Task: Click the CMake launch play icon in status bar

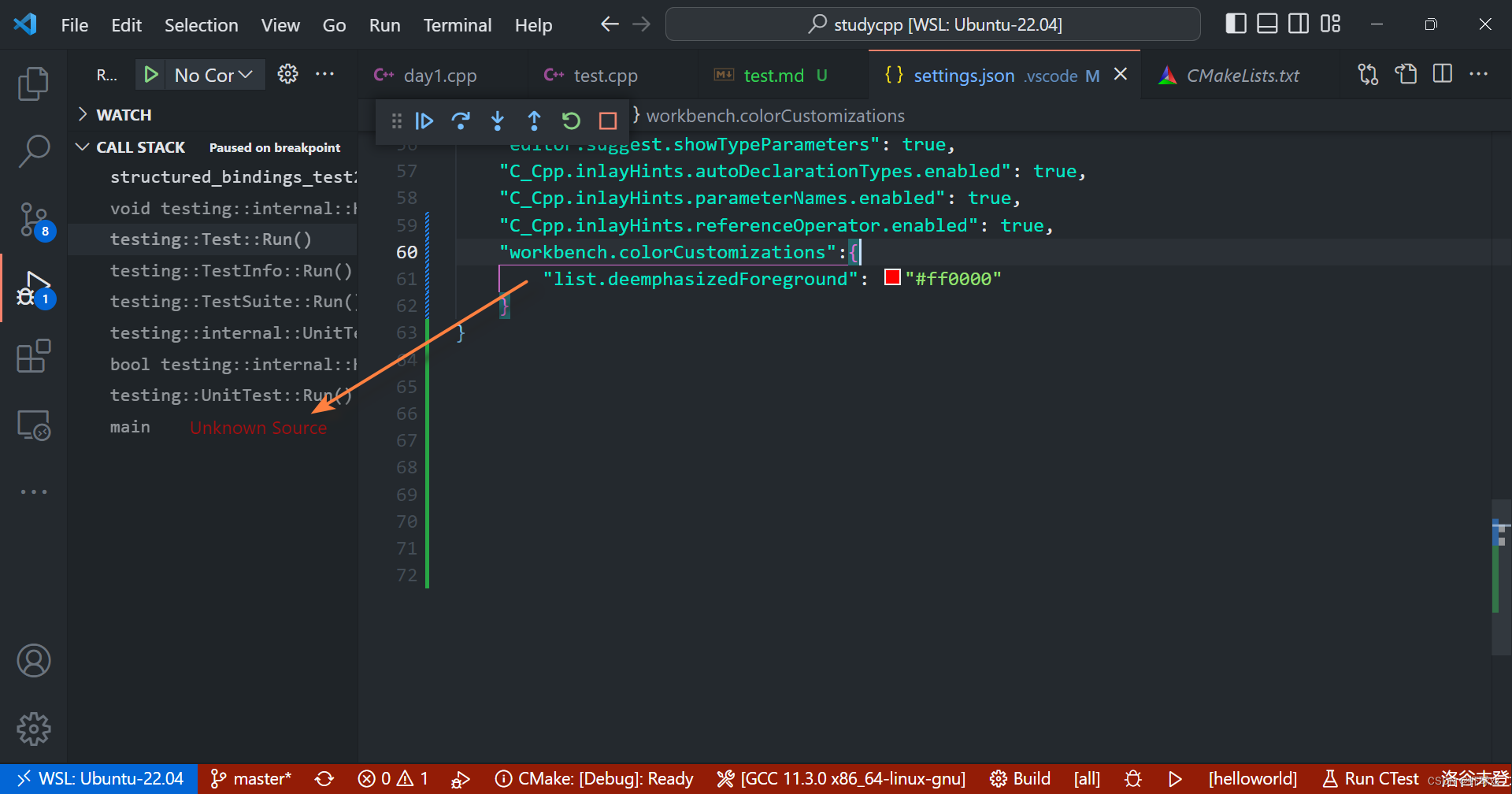Action: (x=1175, y=779)
